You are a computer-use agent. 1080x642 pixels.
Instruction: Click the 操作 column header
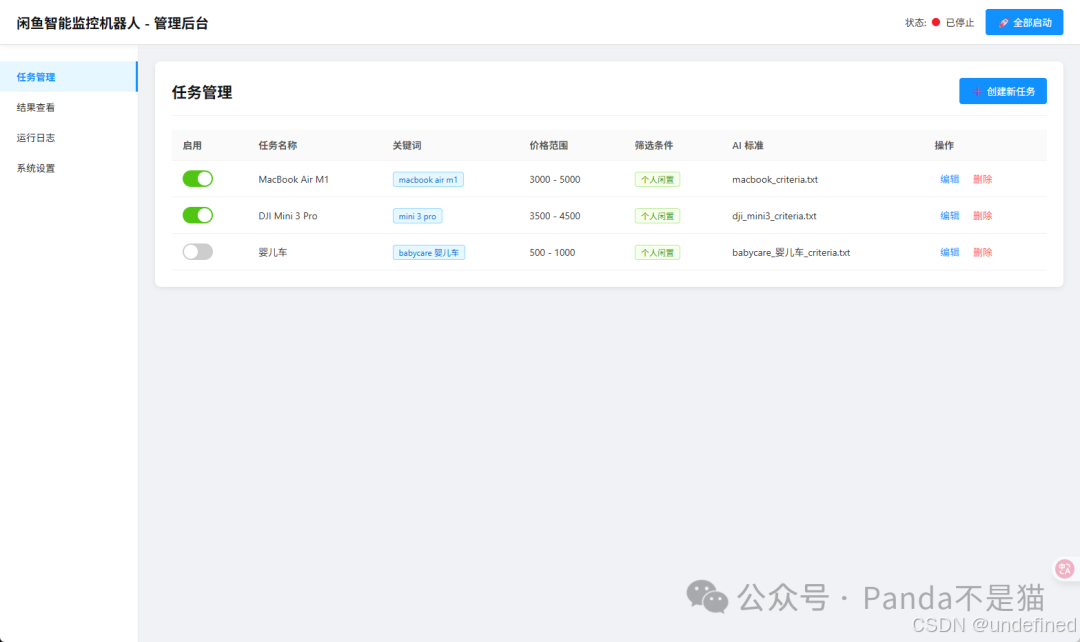tap(944, 145)
